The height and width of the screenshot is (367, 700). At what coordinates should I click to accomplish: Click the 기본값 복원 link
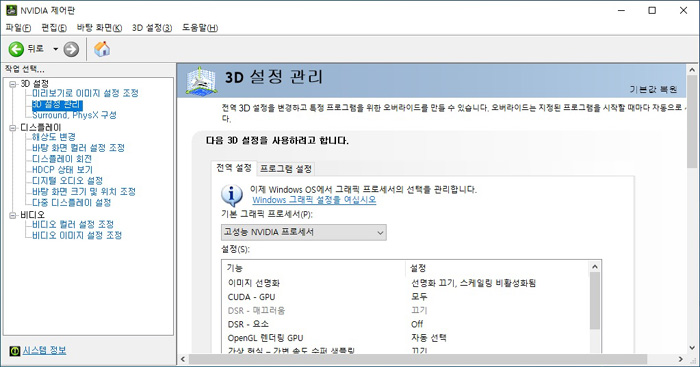(x=653, y=89)
